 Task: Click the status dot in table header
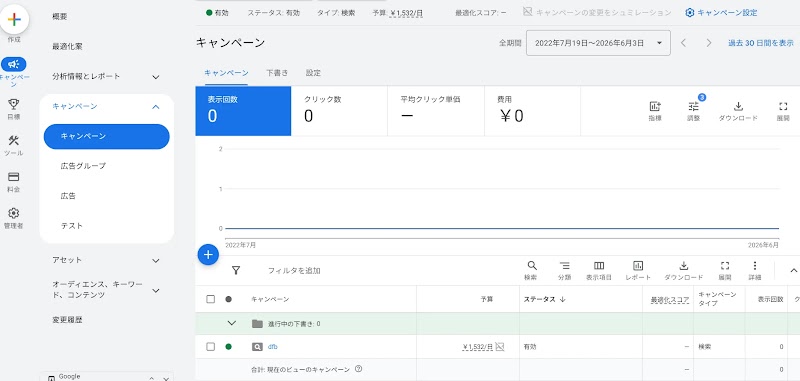tap(228, 299)
